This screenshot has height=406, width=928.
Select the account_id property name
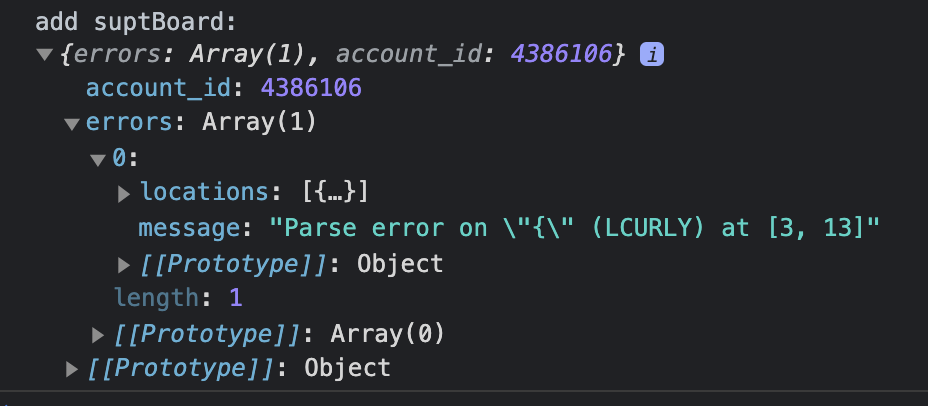159,89
